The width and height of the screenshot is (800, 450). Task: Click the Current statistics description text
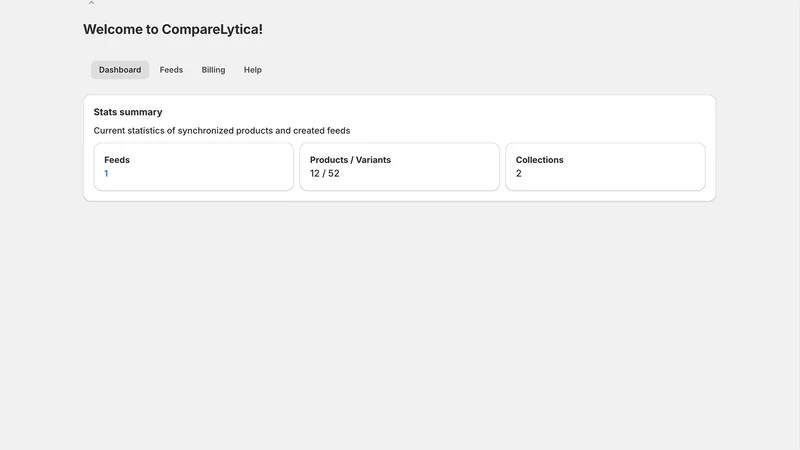222,131
